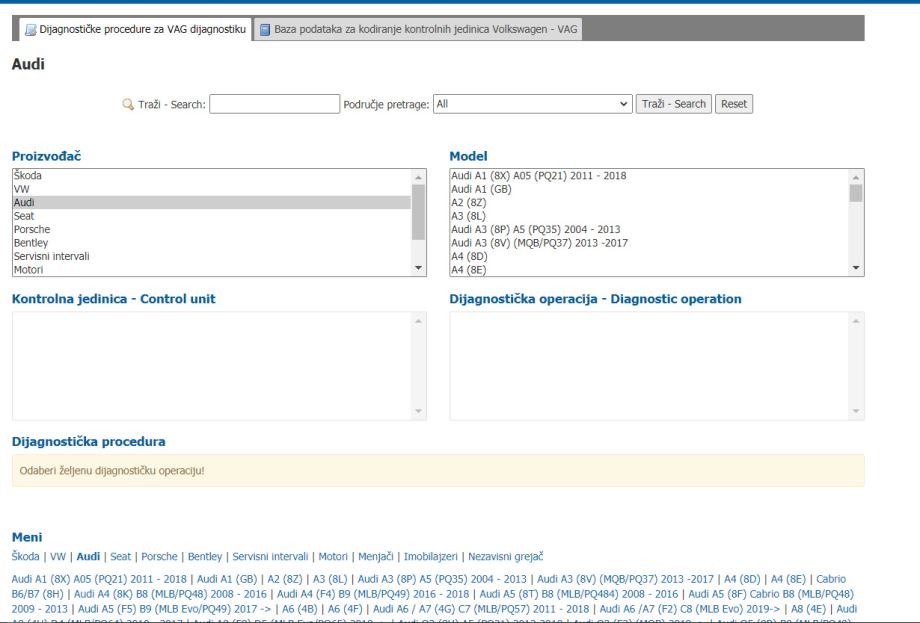Follow Audi A3 (8P) A5 (PQ35) 2004 - 2013 link
The height and width of the screenshot is (623, 920).
point(442,579)
